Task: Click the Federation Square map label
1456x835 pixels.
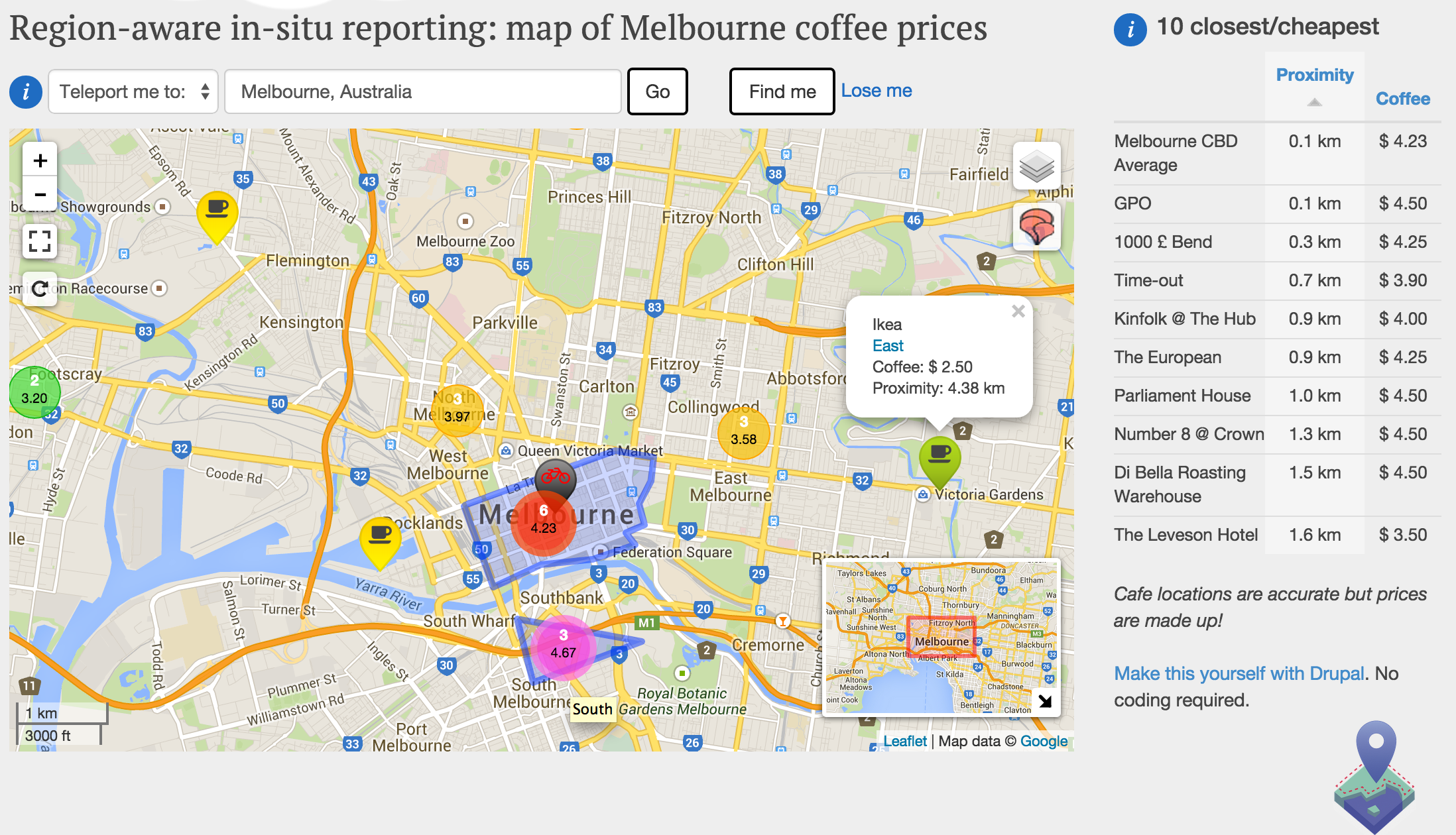Action: 672,552
